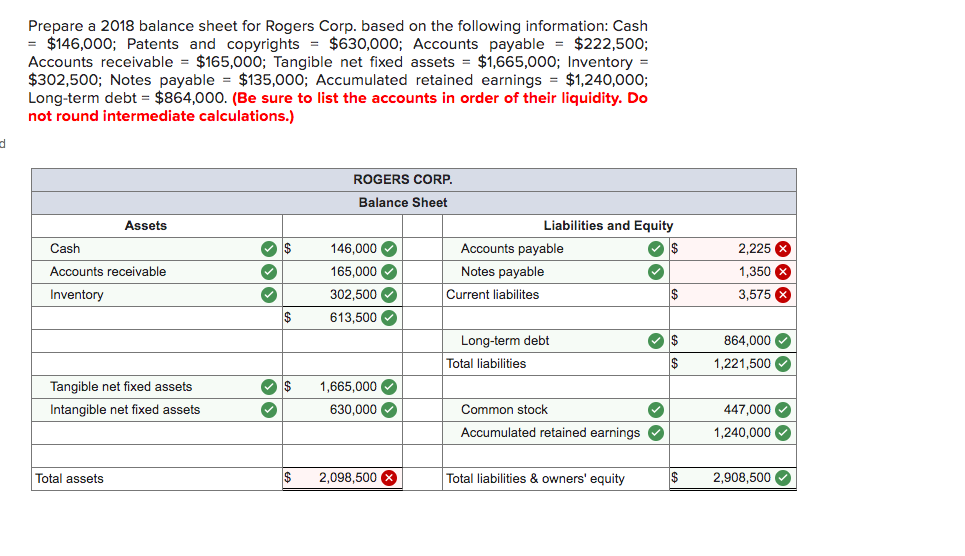Click the green check next to 1,221,500

click(x=783, y=364)
